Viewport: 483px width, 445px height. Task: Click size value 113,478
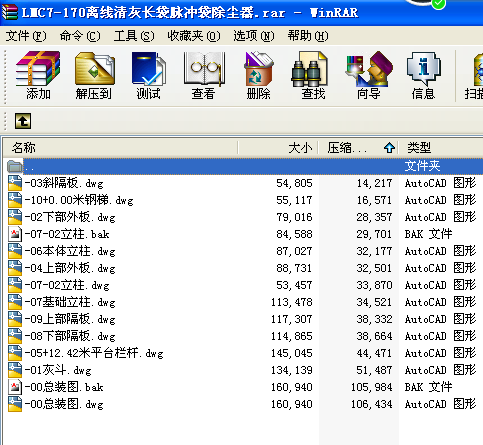point(292,302)
